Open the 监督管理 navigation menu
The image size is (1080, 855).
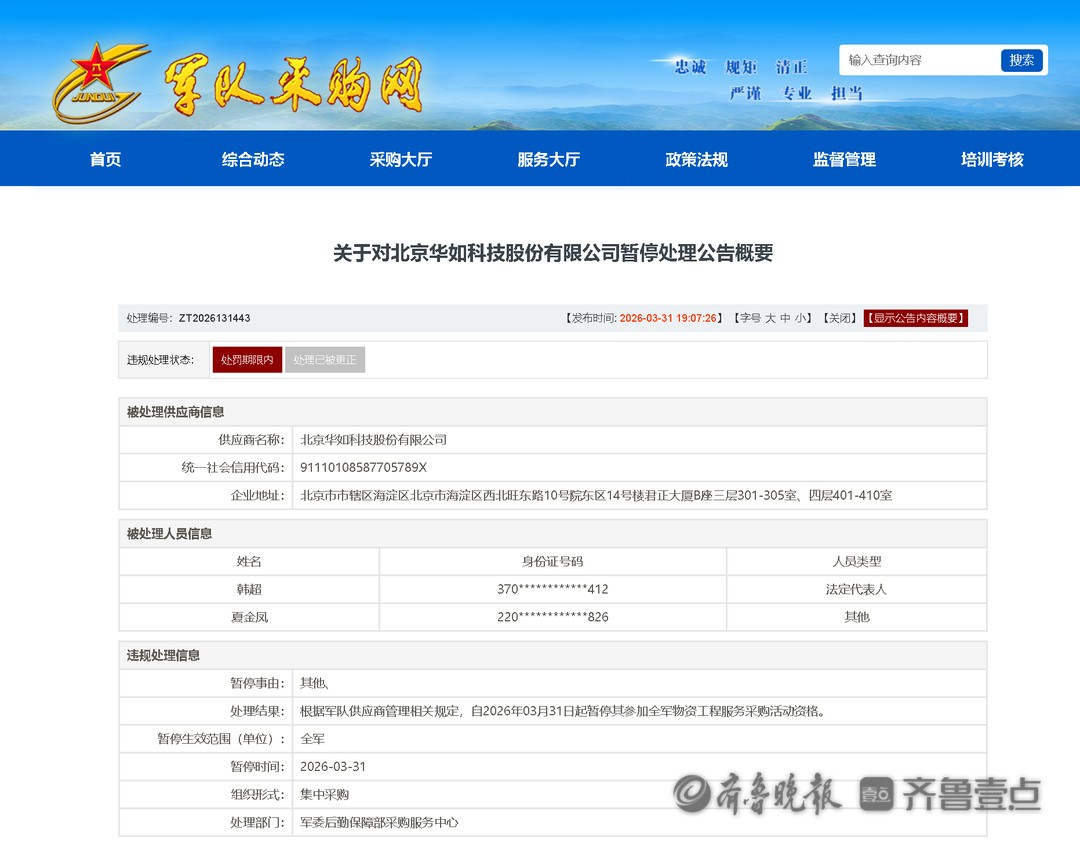tap(845, 159)
